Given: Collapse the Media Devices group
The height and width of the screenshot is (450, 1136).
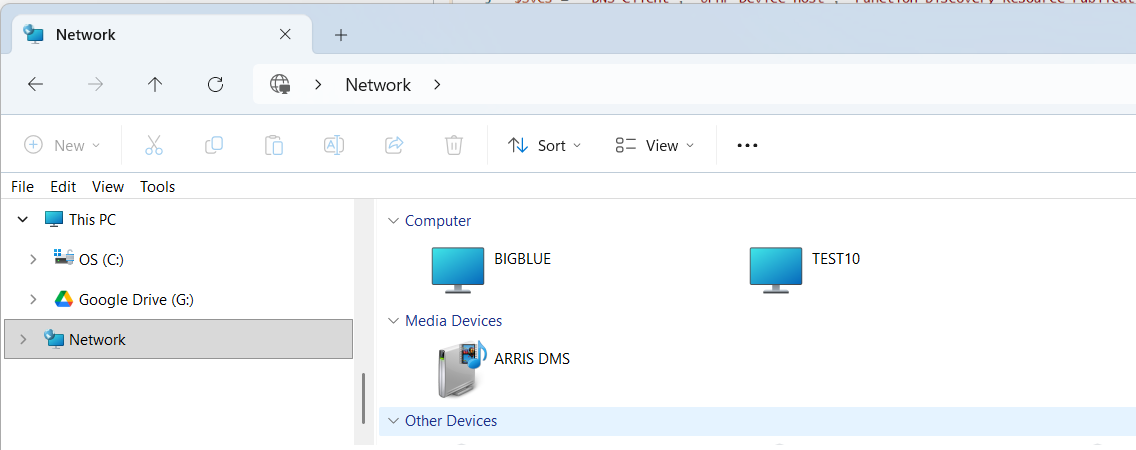Looking at the screenshot, I should pos(393,320).
